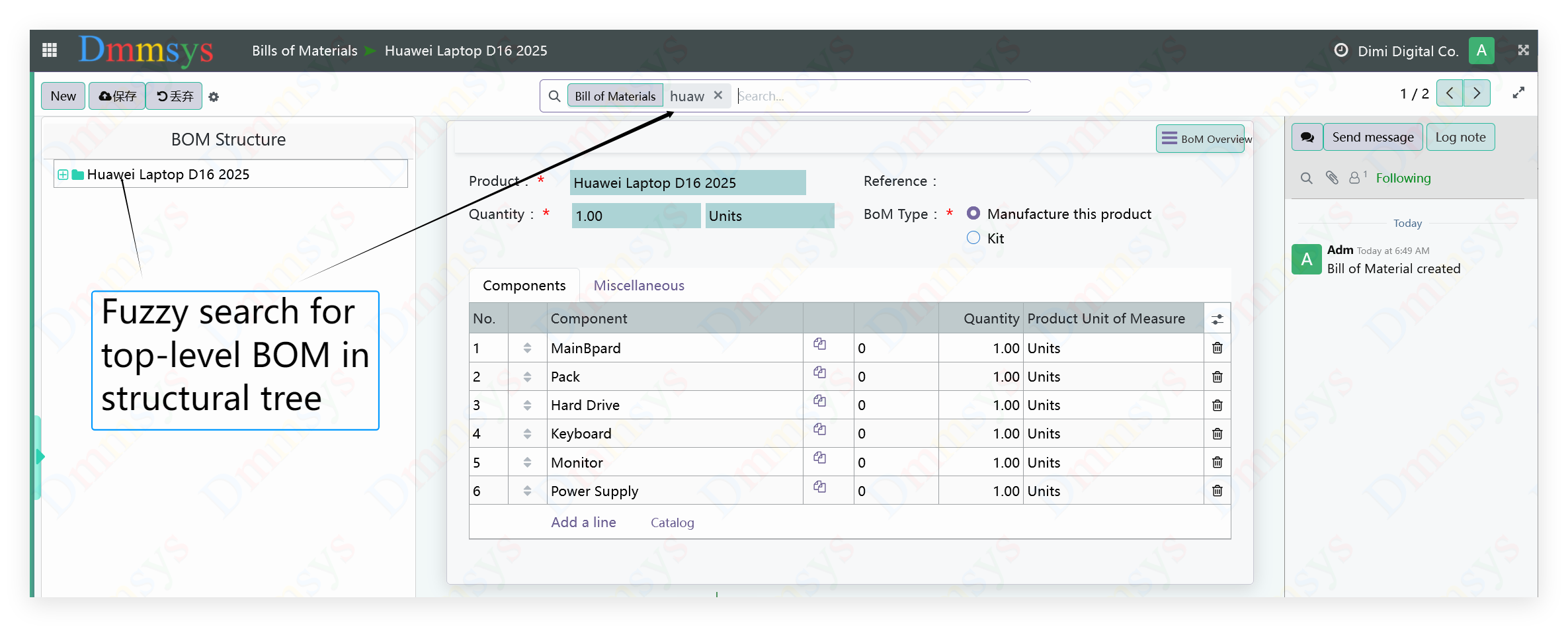This screenshot has width=1568, height=627.
Task: Delete the Power Supply component row
Action: pos(1217,491)
